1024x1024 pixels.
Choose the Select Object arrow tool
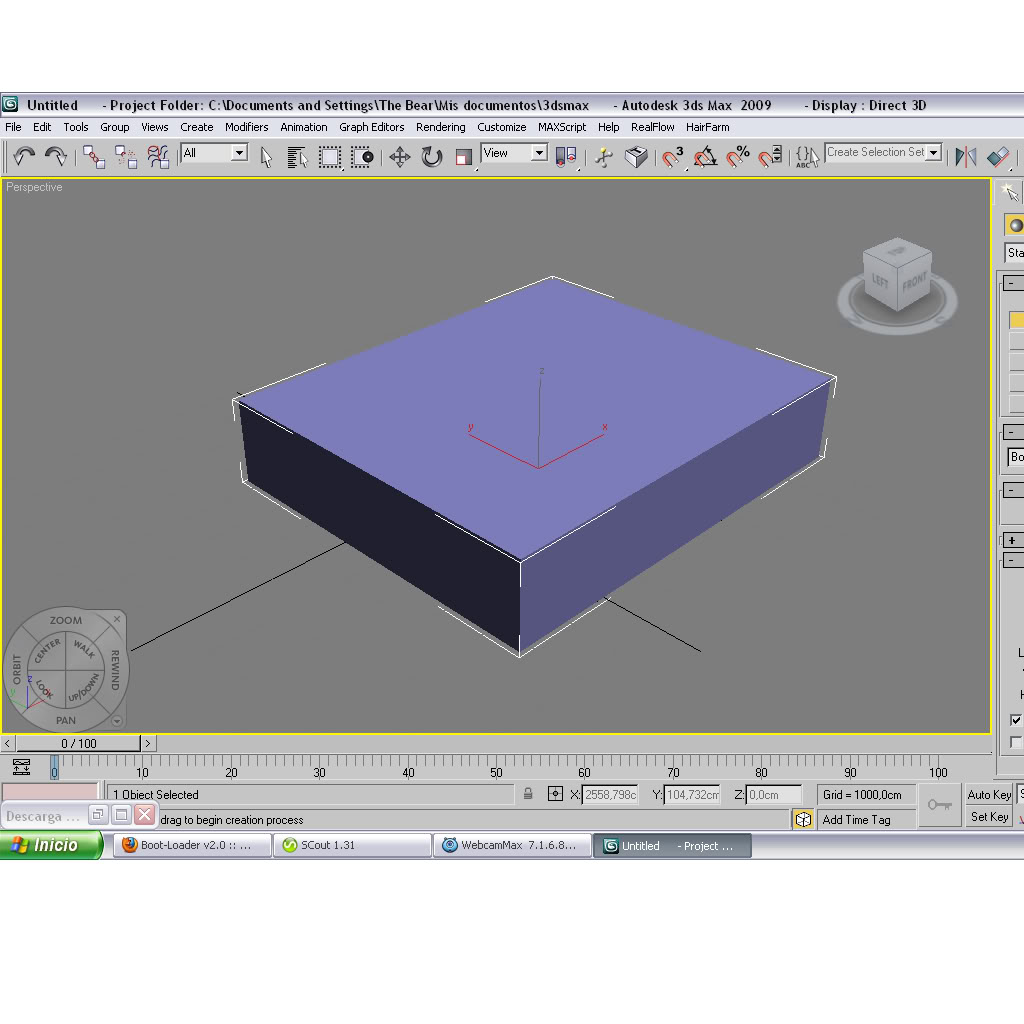point(266,157)
